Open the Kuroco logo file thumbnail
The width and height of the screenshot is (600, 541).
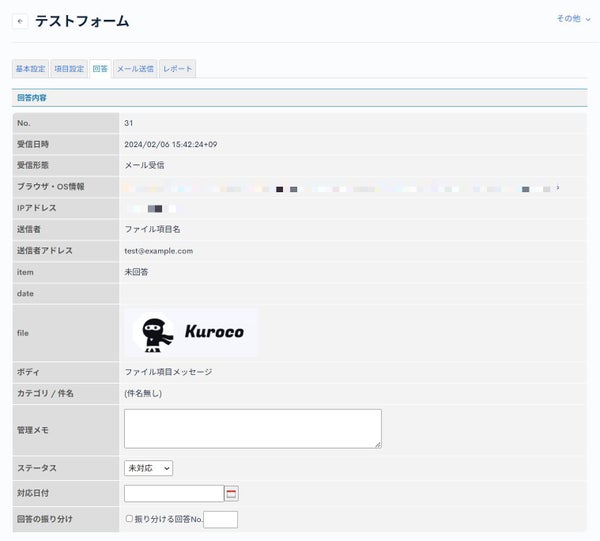pyautogui.click(x=191, y=332)
